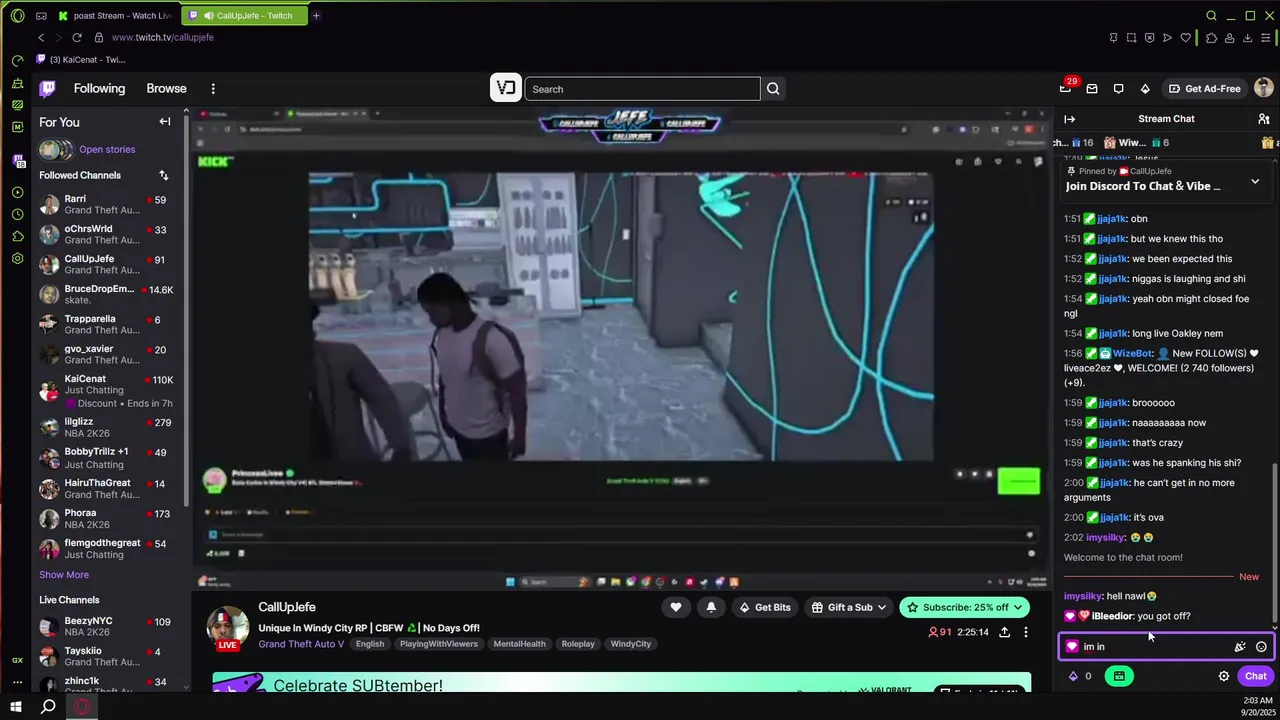The image size is (1280, 720).
Task: Open the Subscribe 25% off dropdown
Action: click(964, 607)
